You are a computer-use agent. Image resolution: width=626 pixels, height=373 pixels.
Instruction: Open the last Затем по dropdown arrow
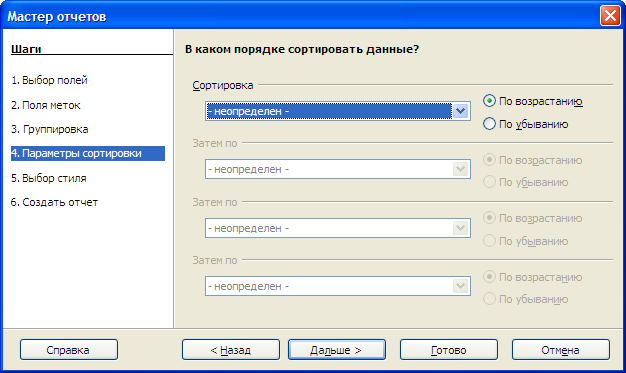[460, 286]
